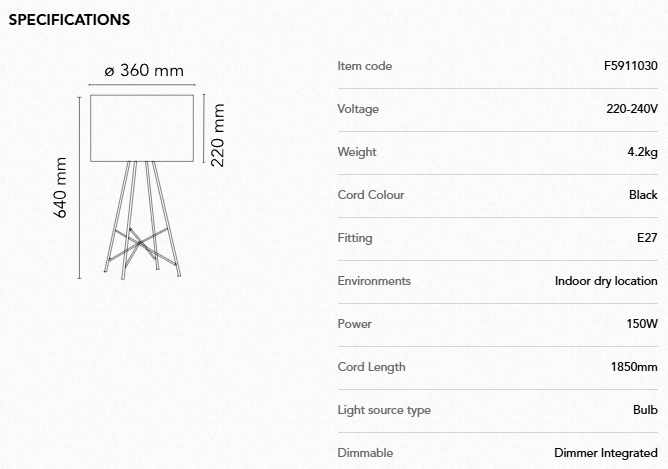Click the SPECIFICATIONS heading
This screenshot has height=469, width=668.
pyautogui.click(x=69, y=20)
